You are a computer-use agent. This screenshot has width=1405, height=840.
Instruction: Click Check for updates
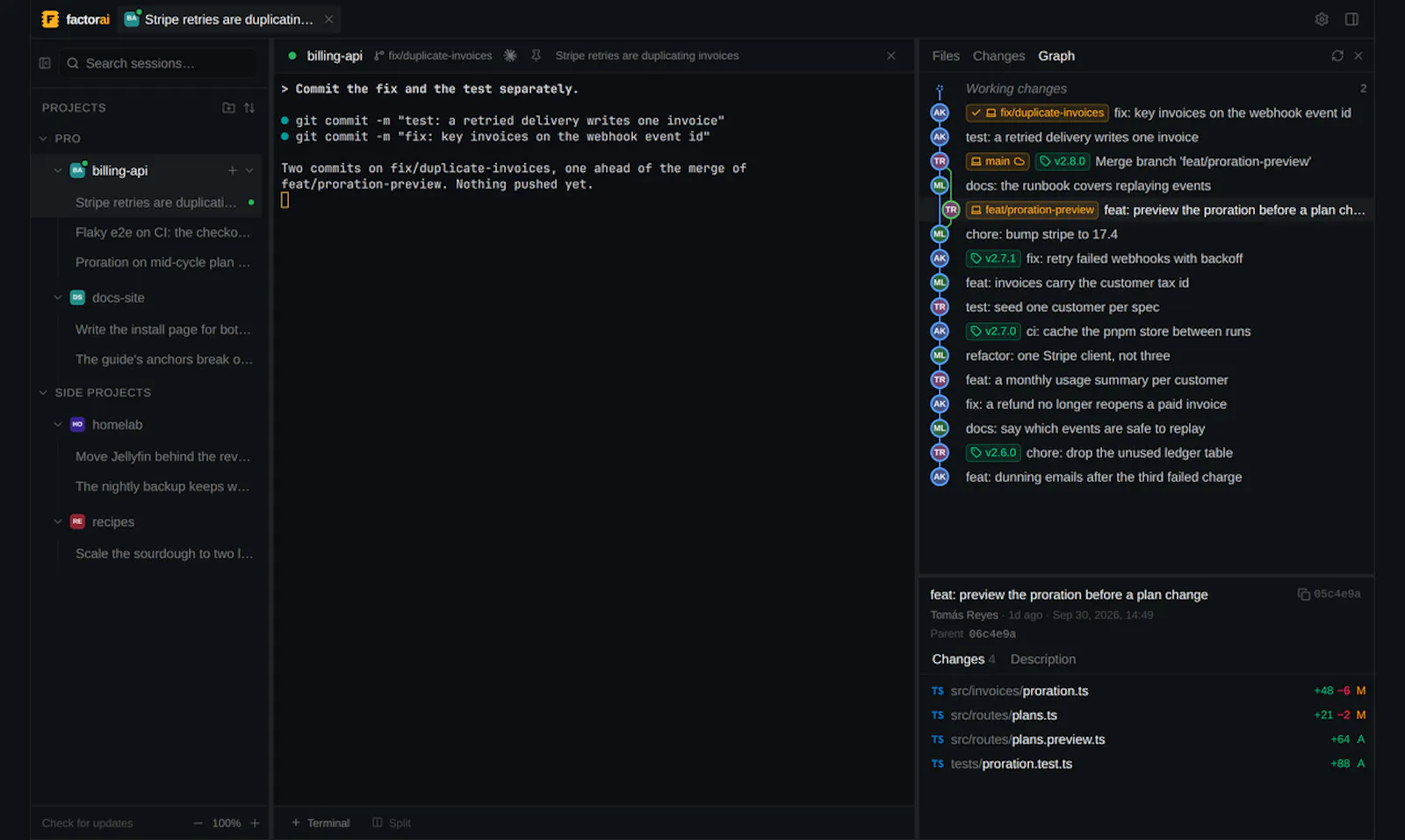click(88, 823)
